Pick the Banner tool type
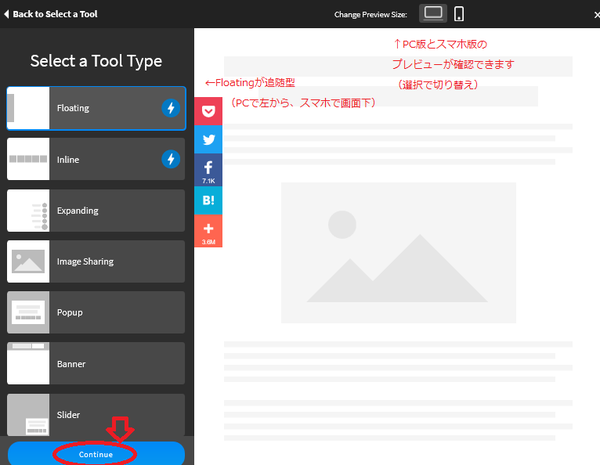Screen dimensions: 600x465 pyautogui.click(x=96, y=364)
